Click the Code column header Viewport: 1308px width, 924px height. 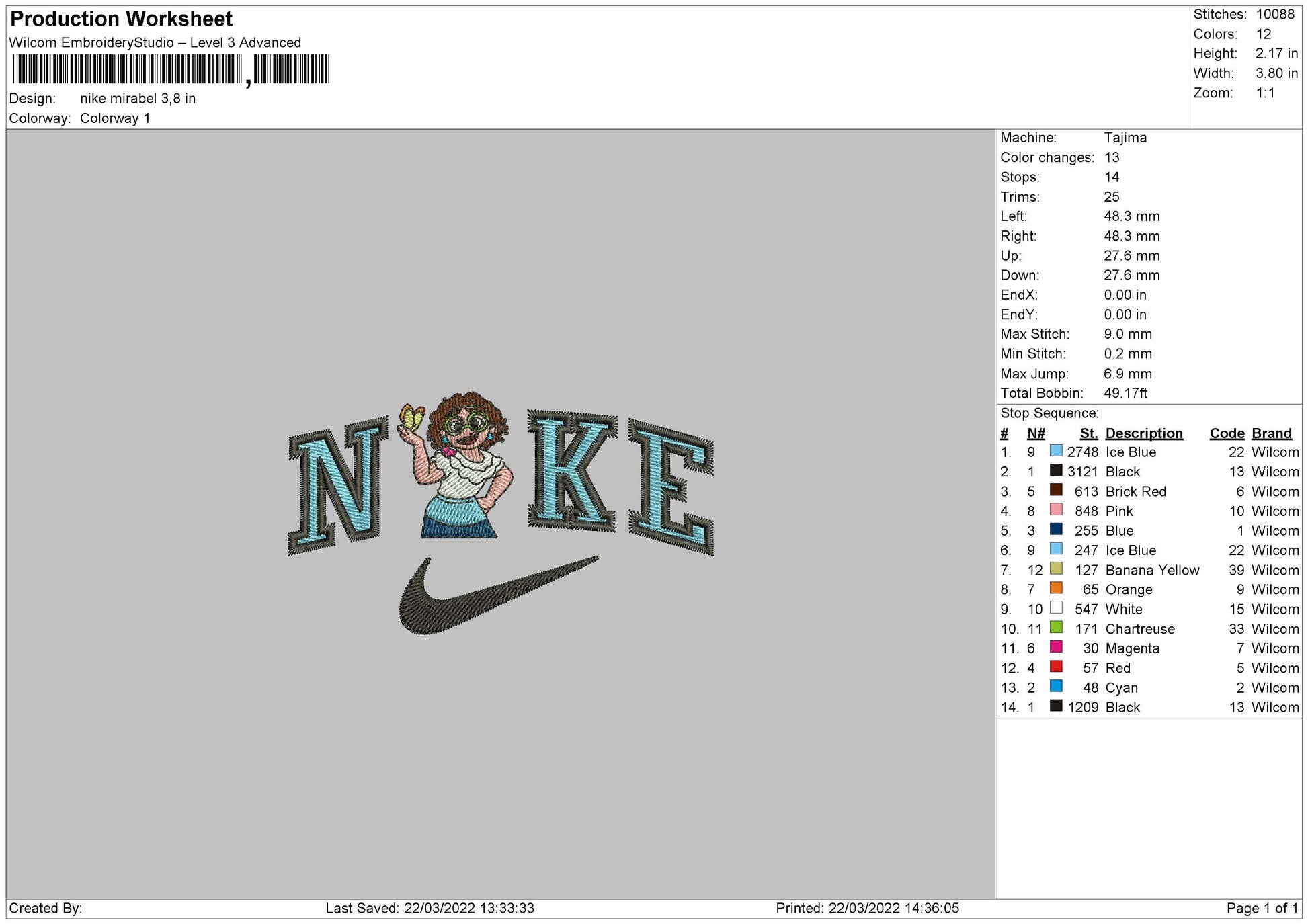click(x=1227, y=433)
